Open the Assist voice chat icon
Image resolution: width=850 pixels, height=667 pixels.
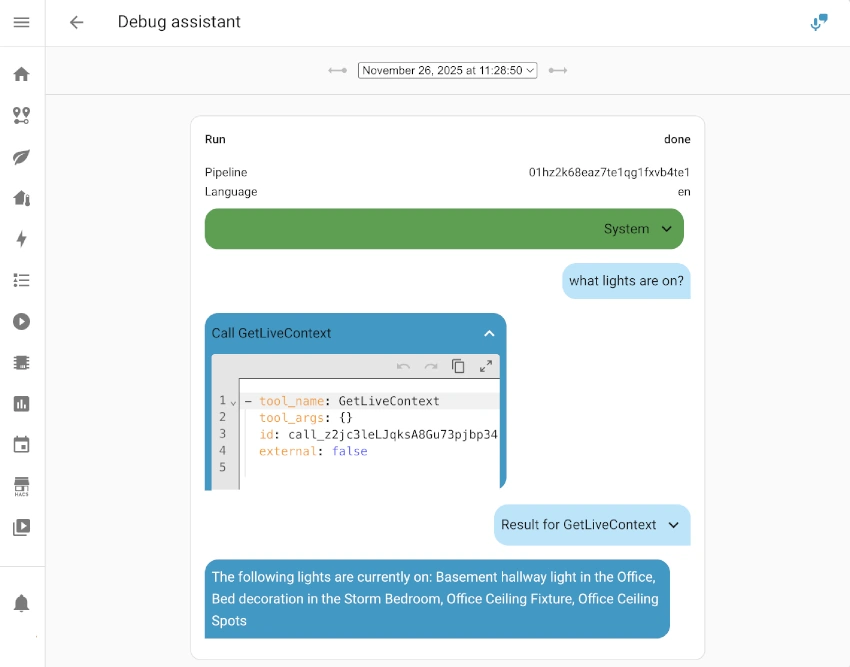[819, 22]
